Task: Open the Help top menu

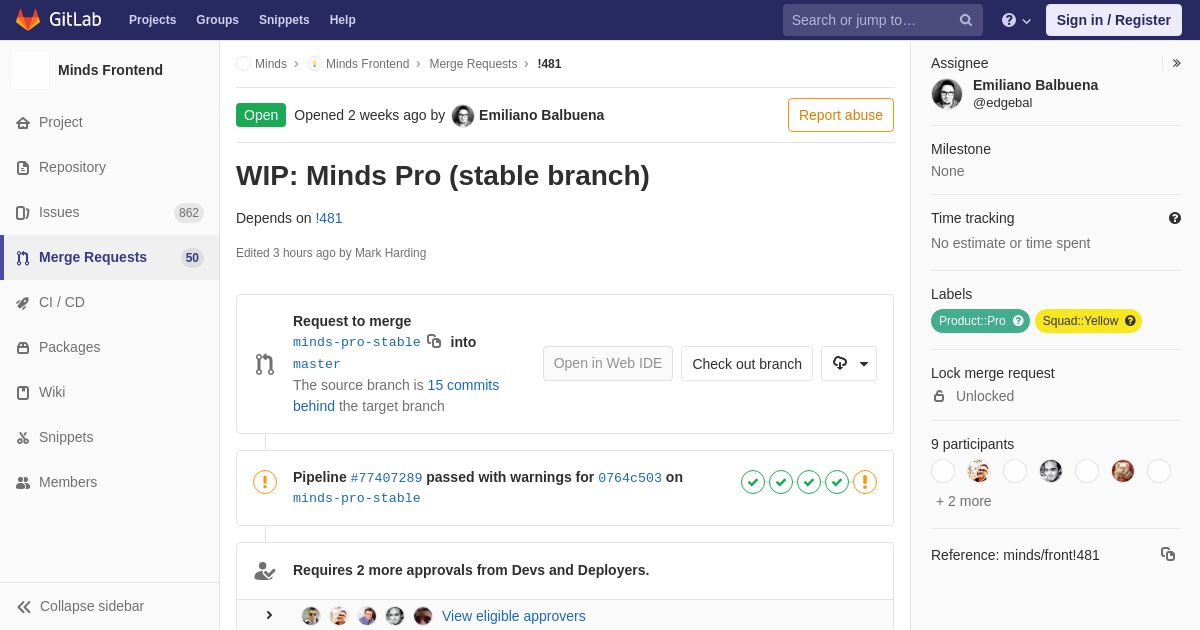Action: [x=343, y=20]
